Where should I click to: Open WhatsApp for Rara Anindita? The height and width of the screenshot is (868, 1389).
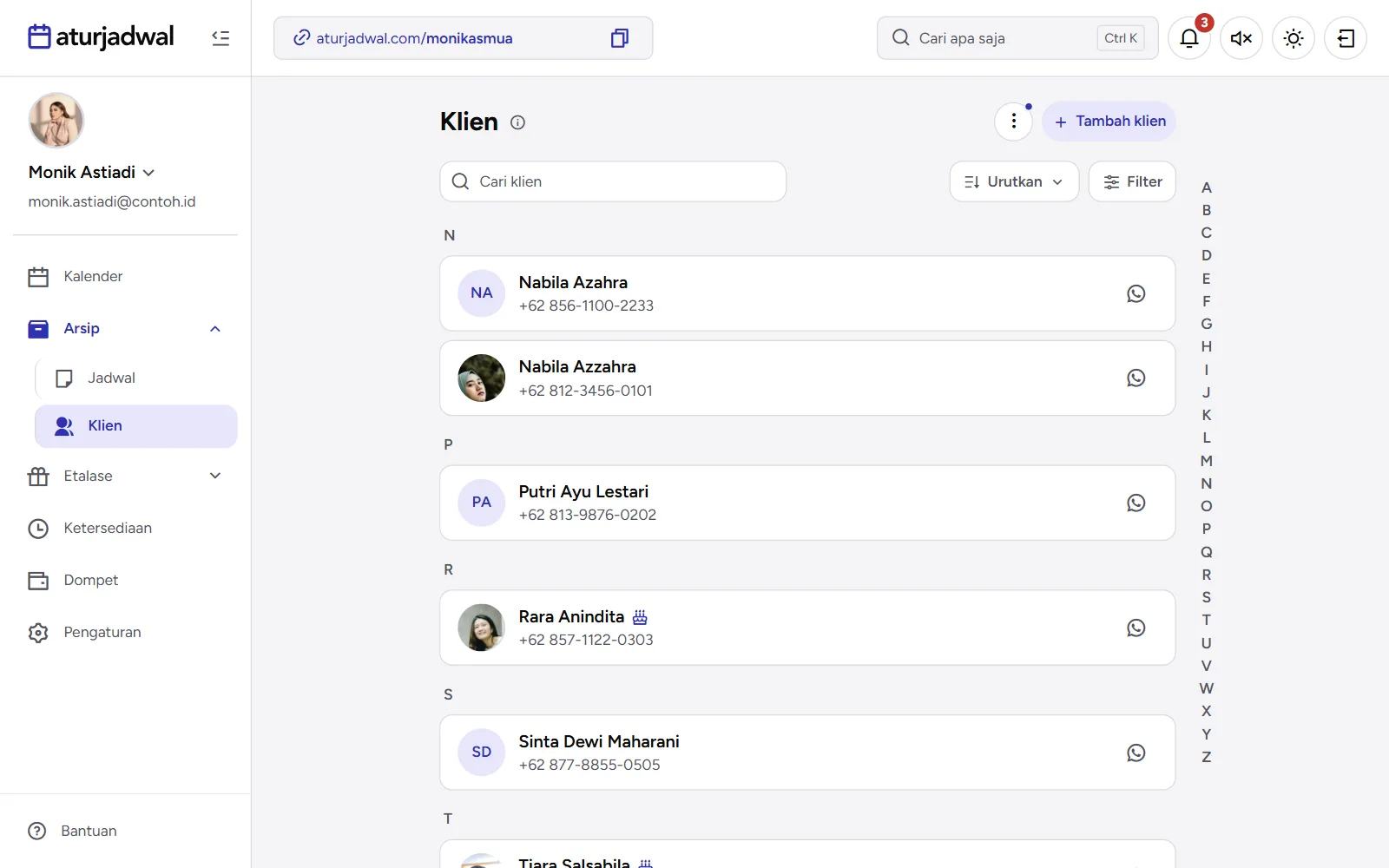click(1136, 628)
